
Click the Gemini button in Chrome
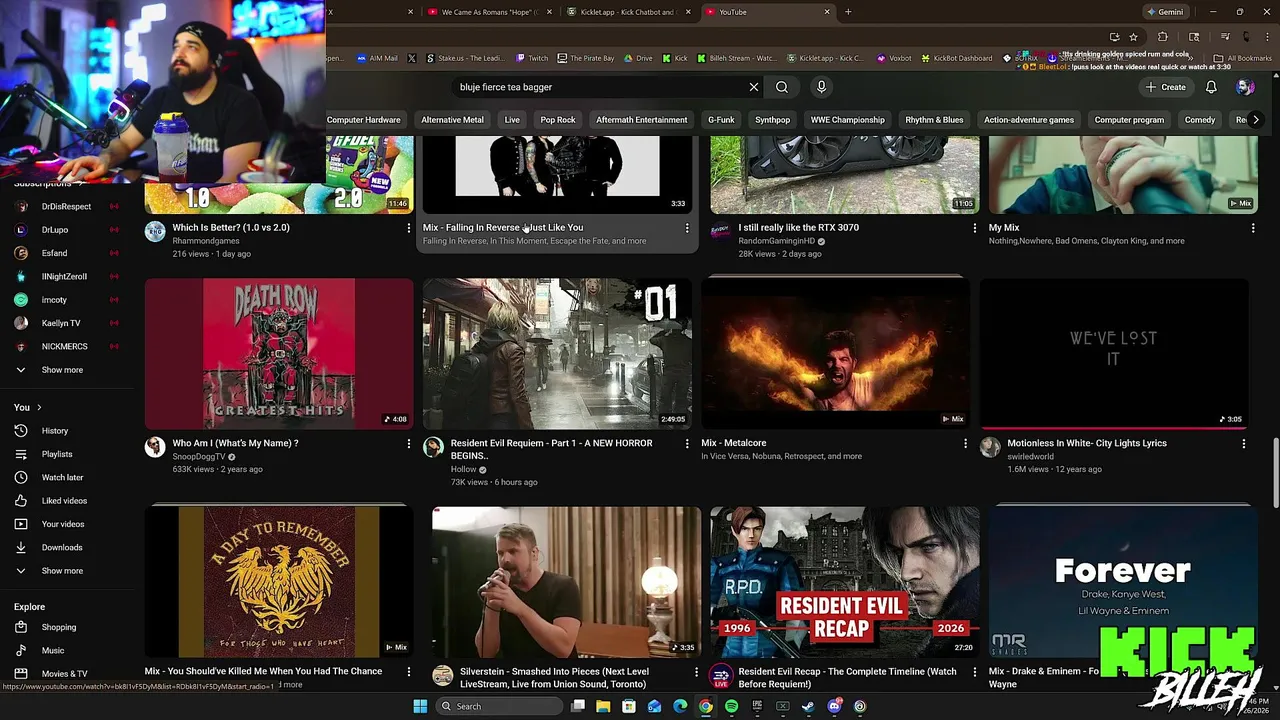pos(1165,12)
